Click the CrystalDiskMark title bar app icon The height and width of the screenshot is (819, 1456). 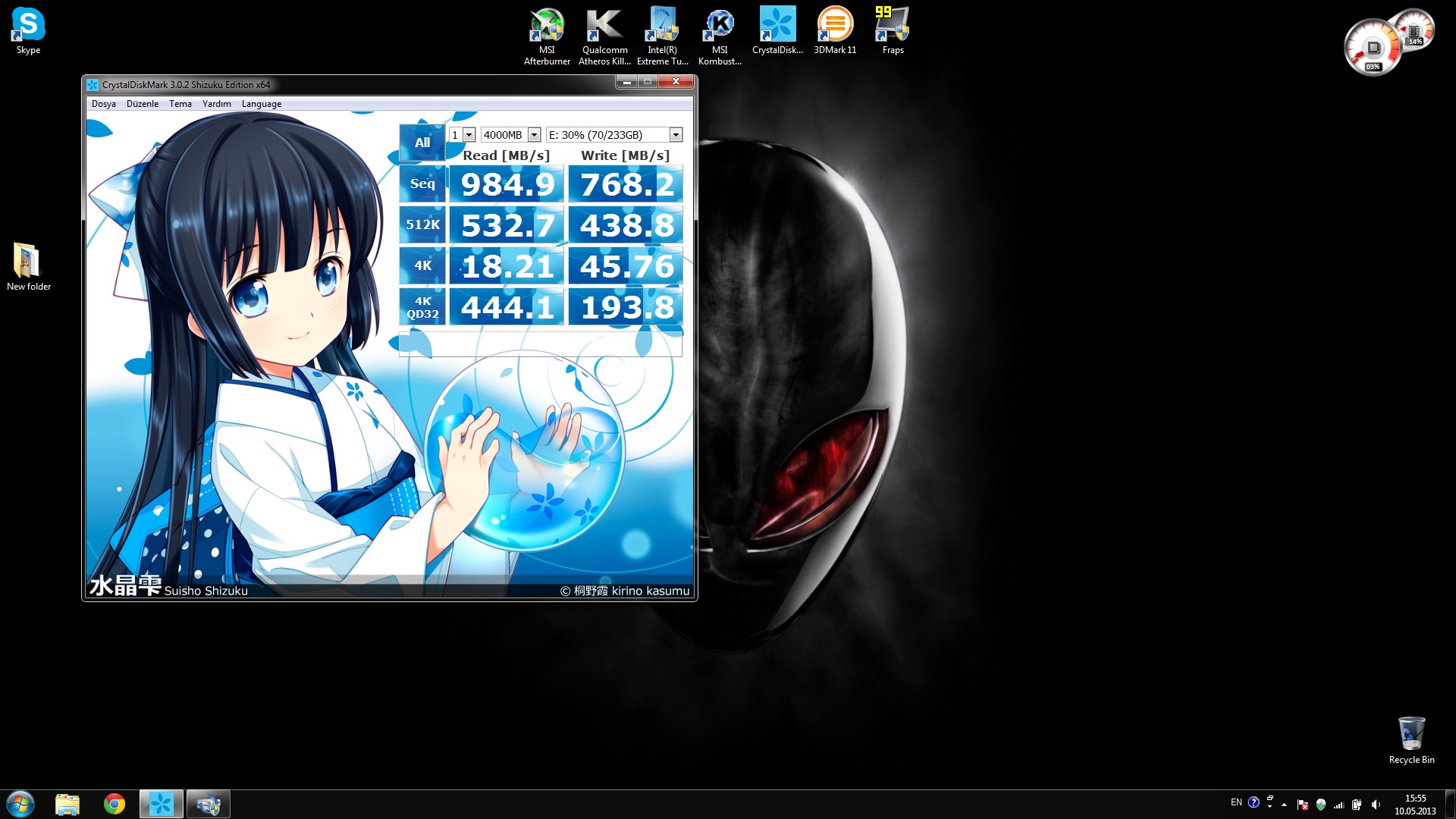tap(93, 84)
